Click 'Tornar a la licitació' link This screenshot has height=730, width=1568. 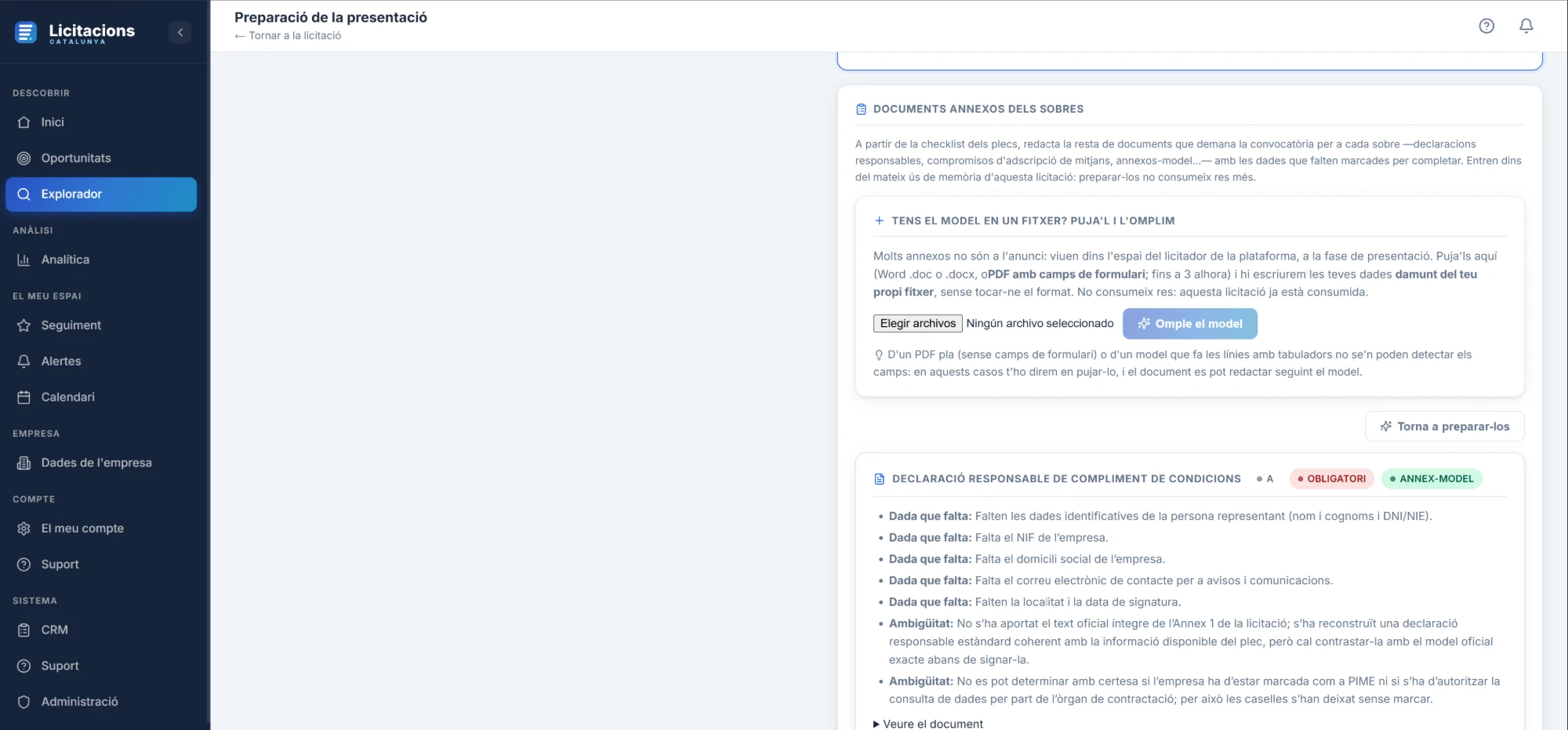point(288,36)
